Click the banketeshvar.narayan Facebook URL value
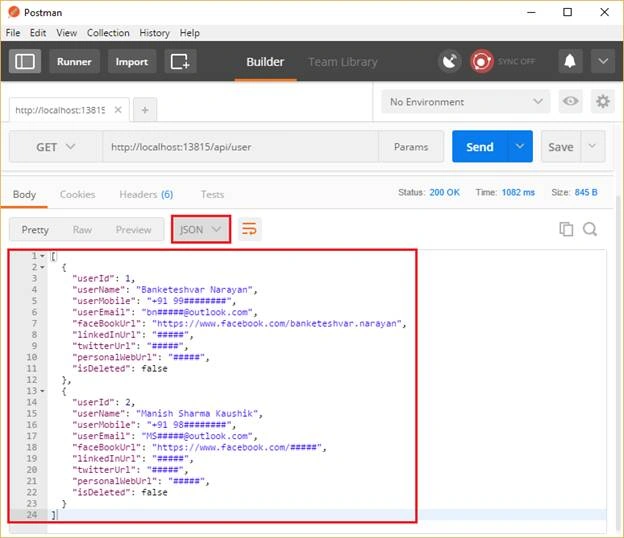Viewport: 624px width, 538px height. pos(277,324)
